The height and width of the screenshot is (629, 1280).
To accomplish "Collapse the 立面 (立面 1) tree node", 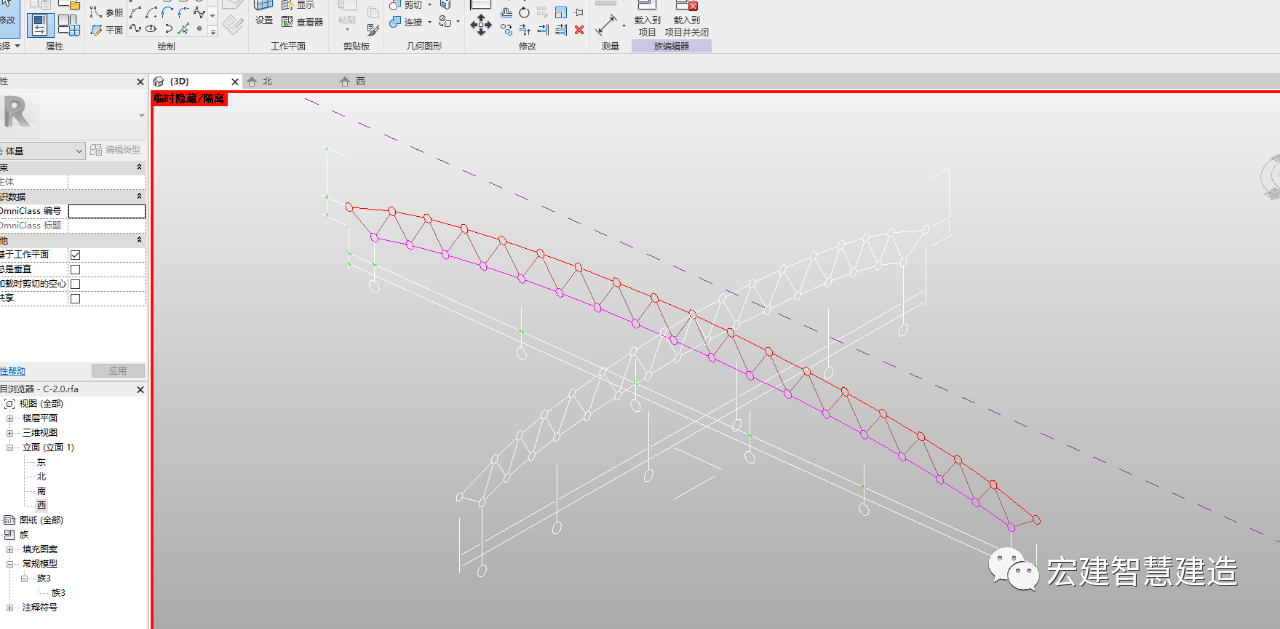I will click(10, 447).
